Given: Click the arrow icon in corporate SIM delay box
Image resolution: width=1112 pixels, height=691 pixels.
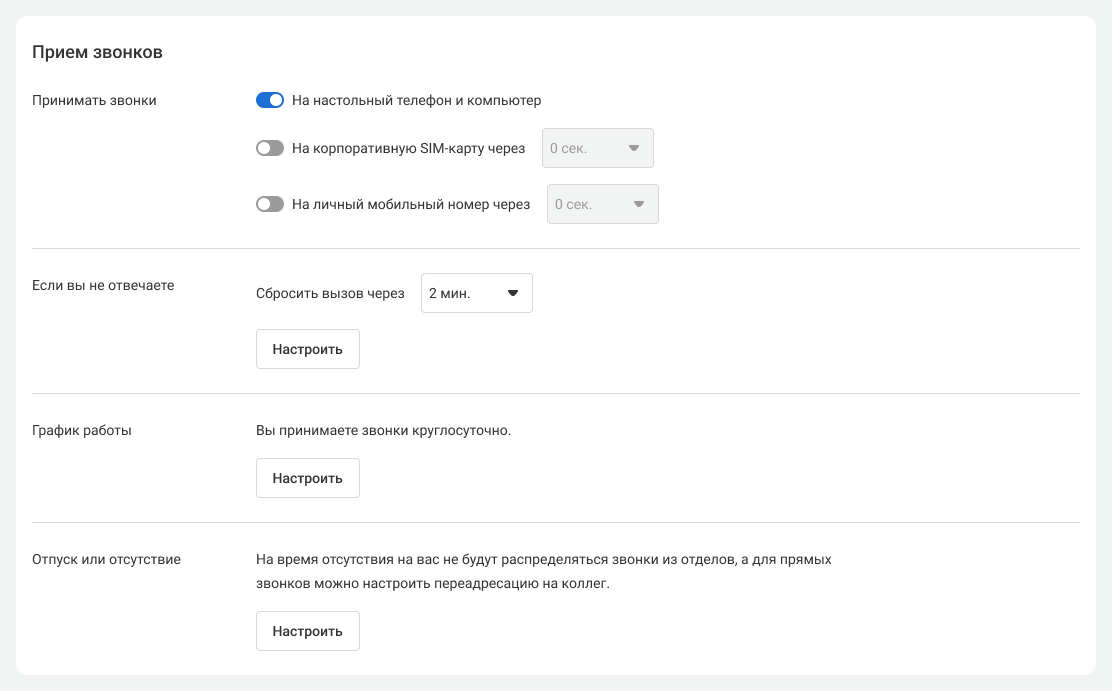Looking at the screenshot, I should click(633, 148).
